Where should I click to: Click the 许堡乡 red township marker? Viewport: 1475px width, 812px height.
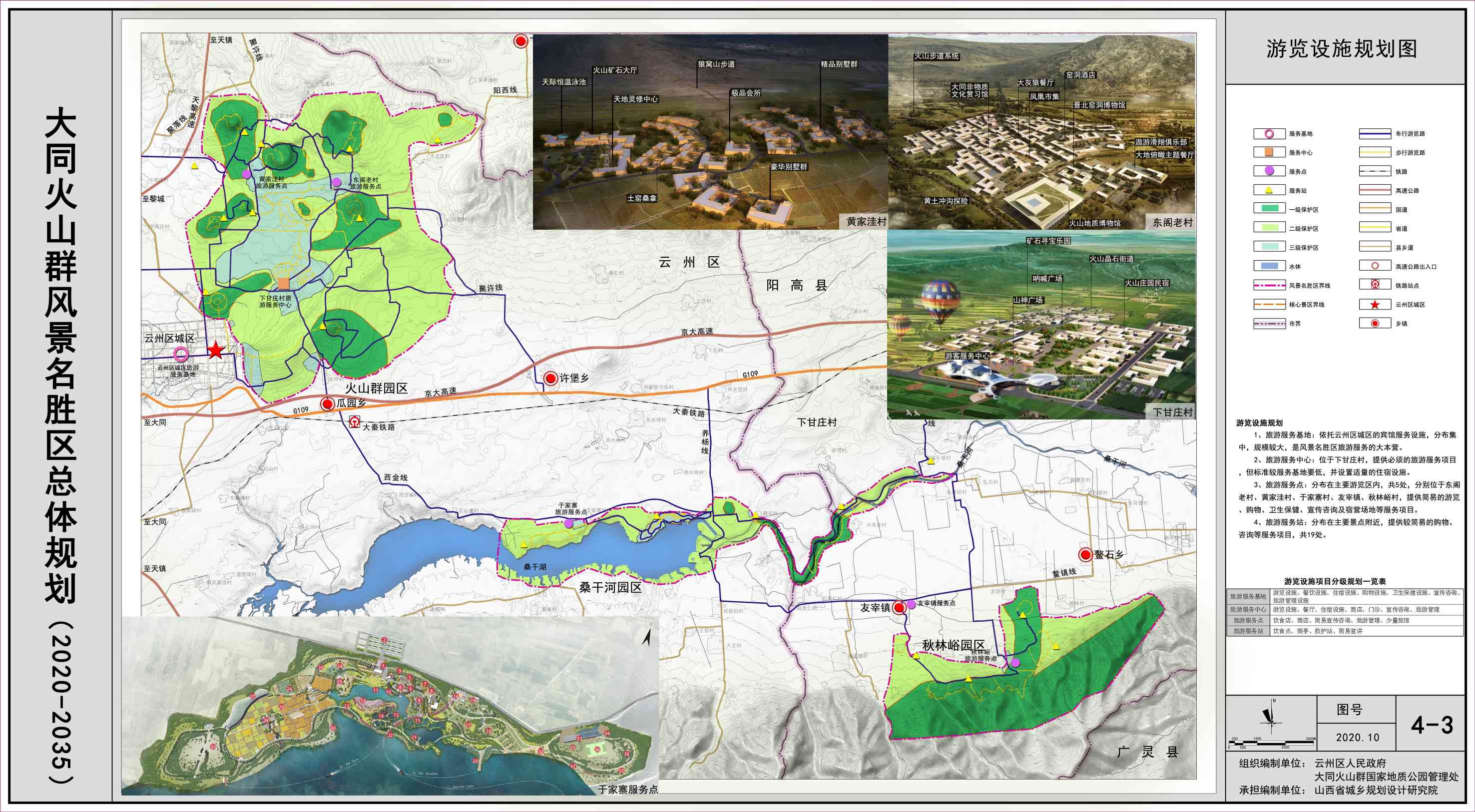pyautogui.click(x=551, y=378)
